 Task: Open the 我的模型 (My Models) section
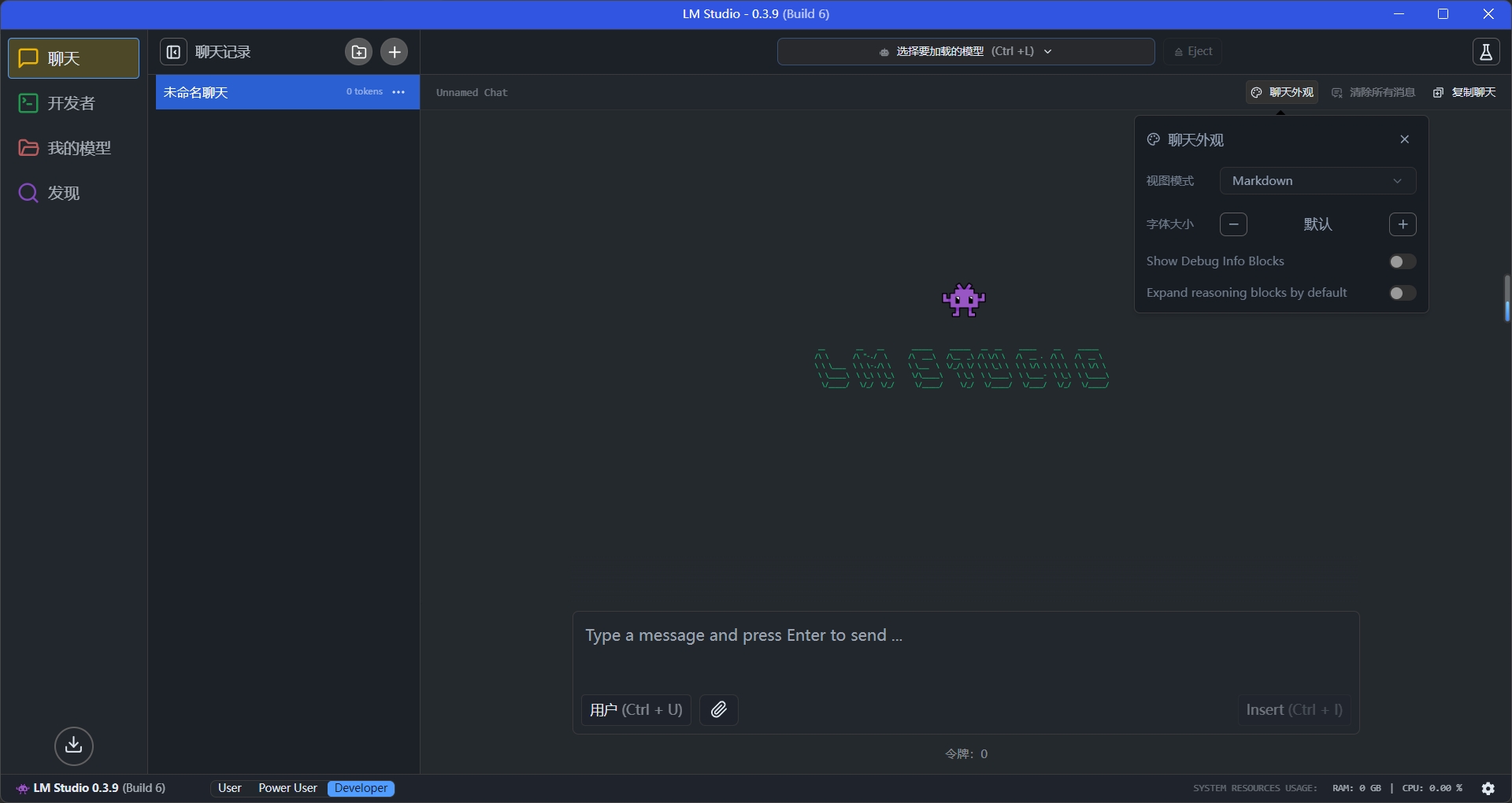[73, 148]
